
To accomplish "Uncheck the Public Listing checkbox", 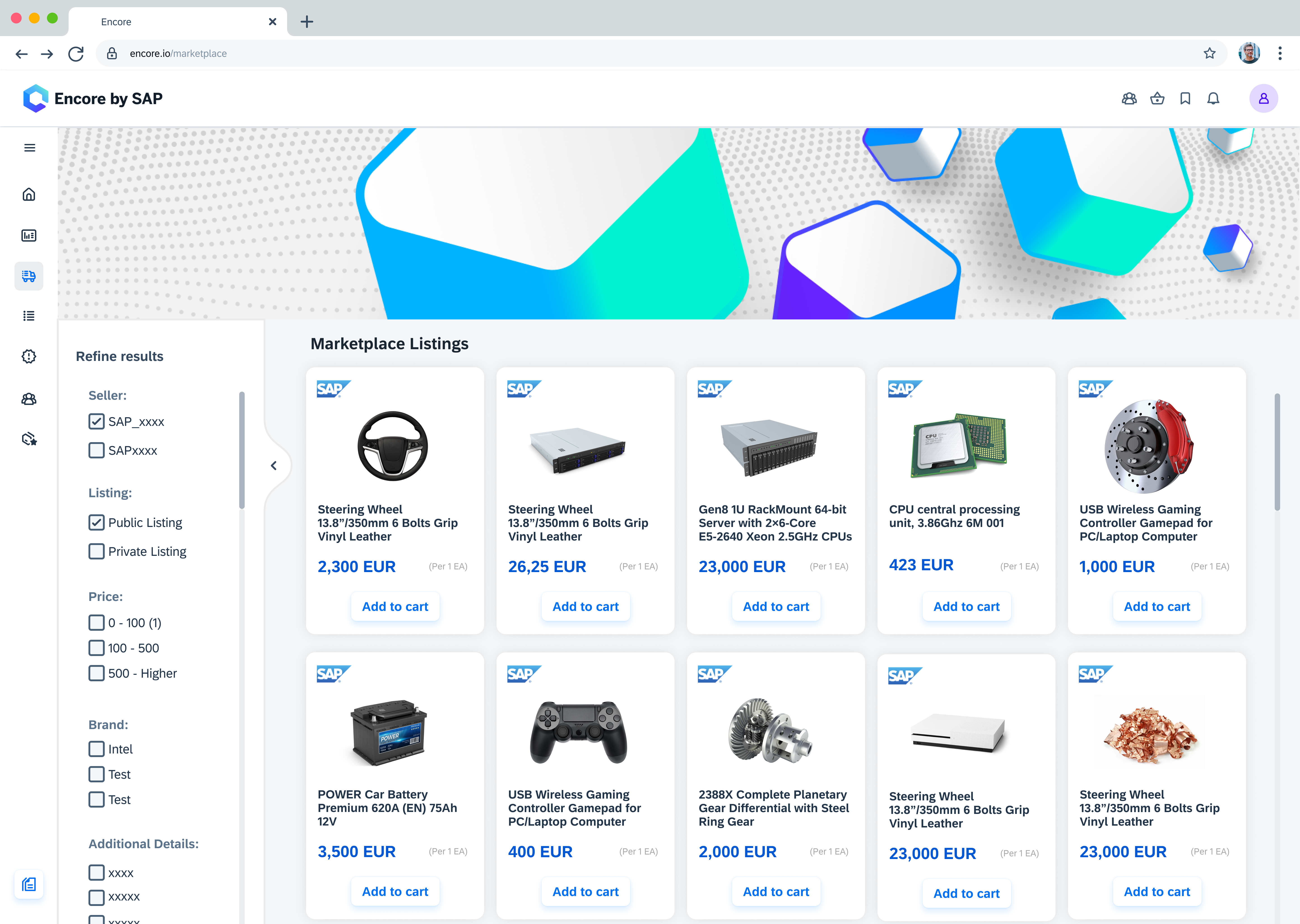I will (97, 522).
